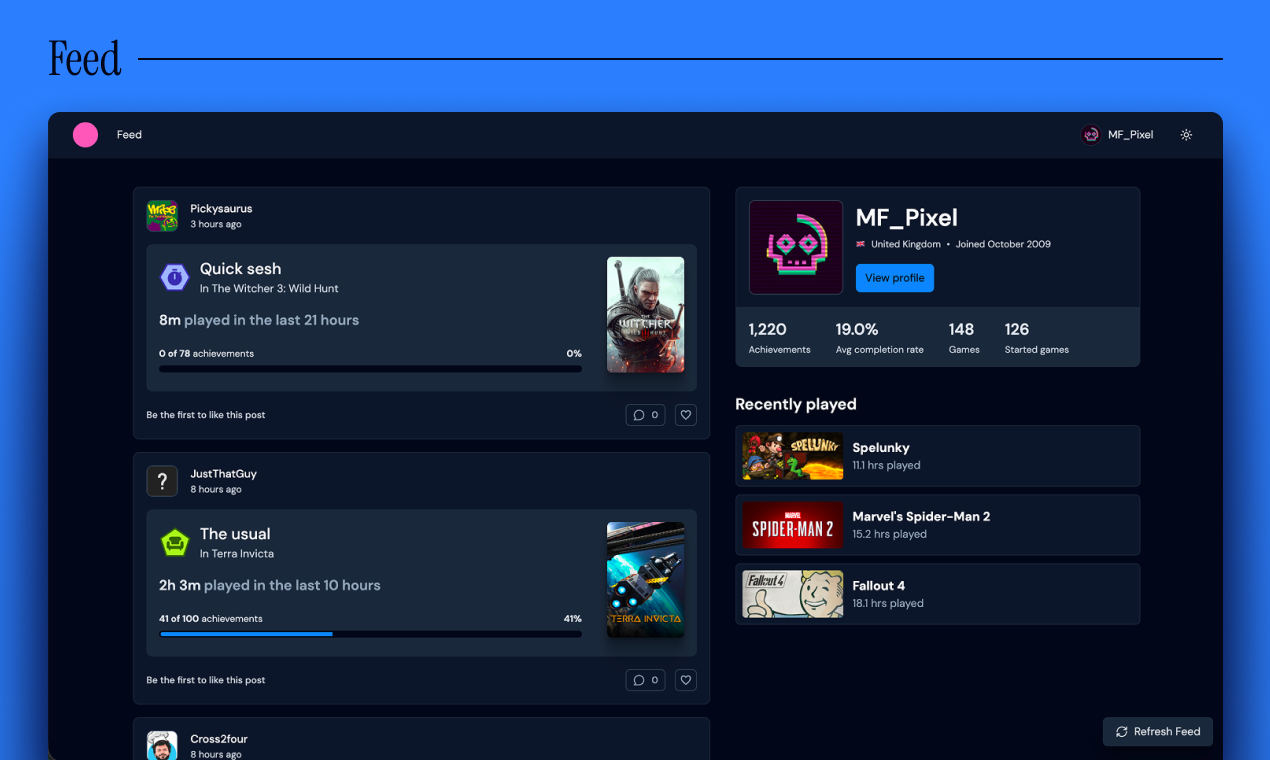The width and height of the screenshot is (1270, 760).
Task: Click the Refresh Feed button
Action: (1157, 731)
